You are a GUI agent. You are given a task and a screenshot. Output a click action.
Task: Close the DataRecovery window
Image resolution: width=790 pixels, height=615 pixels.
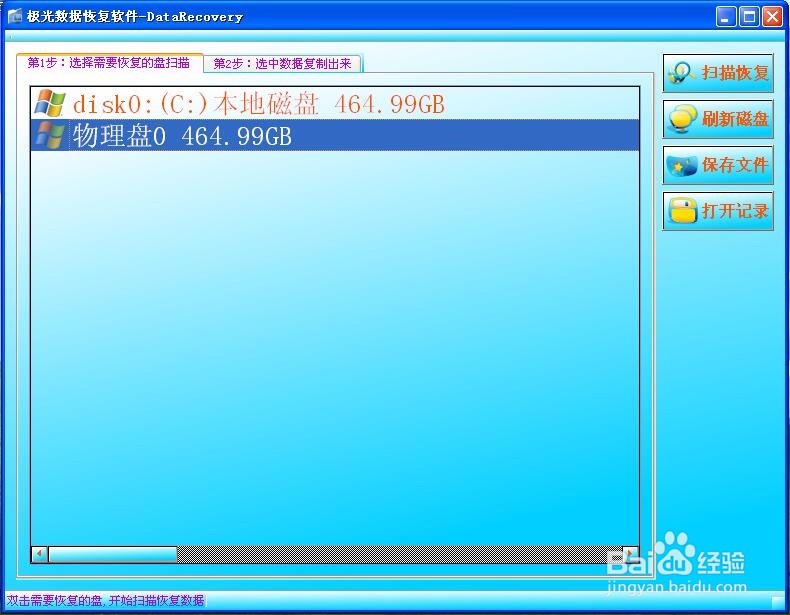pos(772,17)
